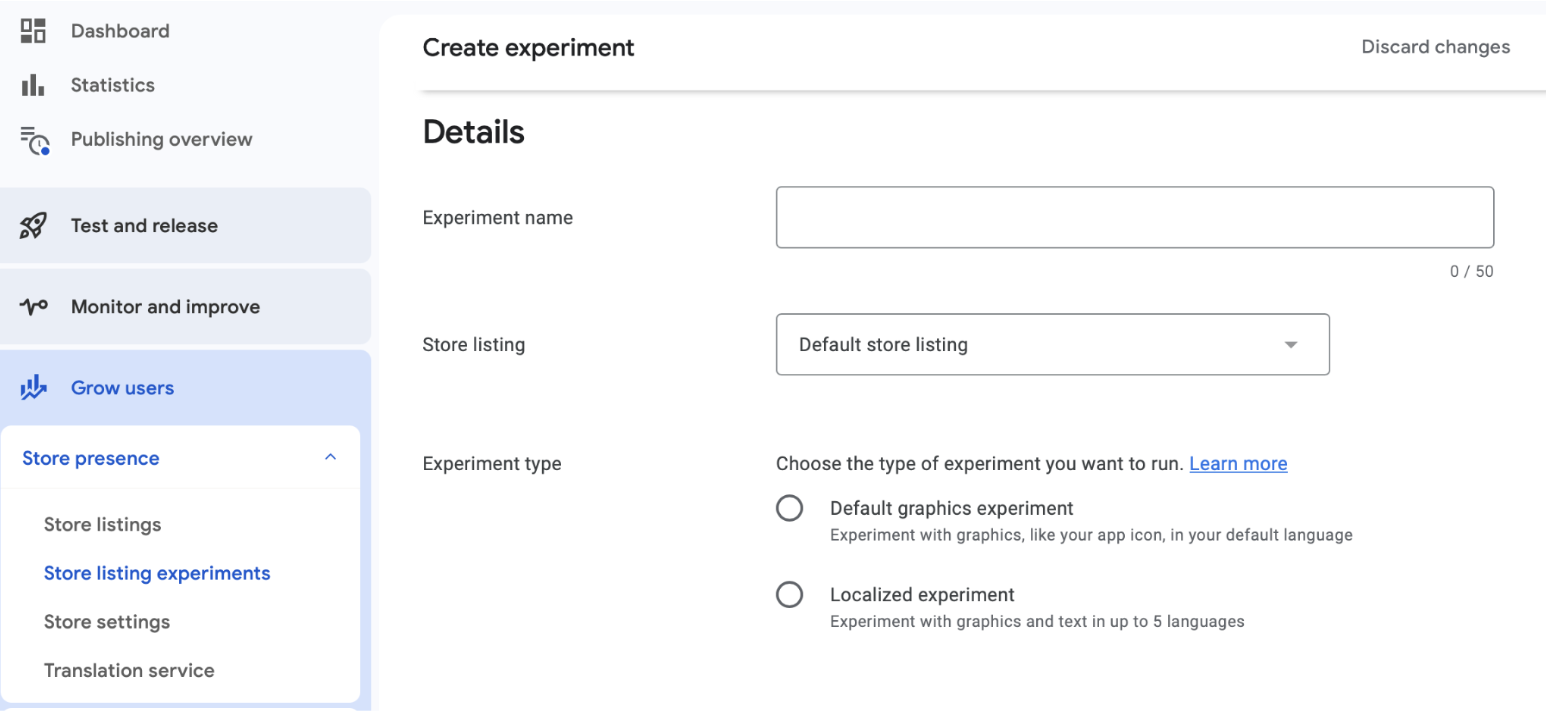Click the Test and release rocket icon
Screen dimensions: 1546x722
(x=33, y=226)
